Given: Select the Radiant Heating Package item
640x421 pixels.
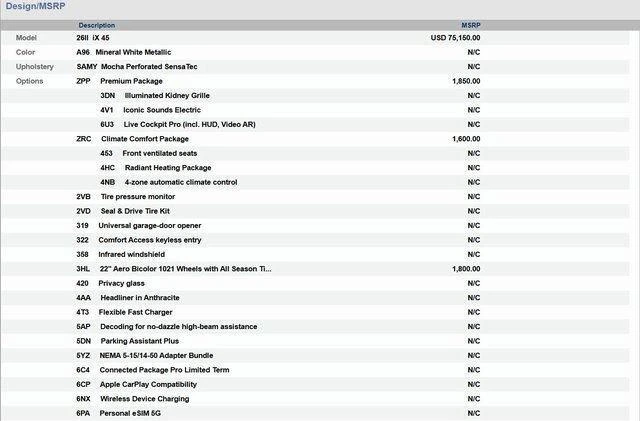Looking at the screenshot, I should (167, 168).
